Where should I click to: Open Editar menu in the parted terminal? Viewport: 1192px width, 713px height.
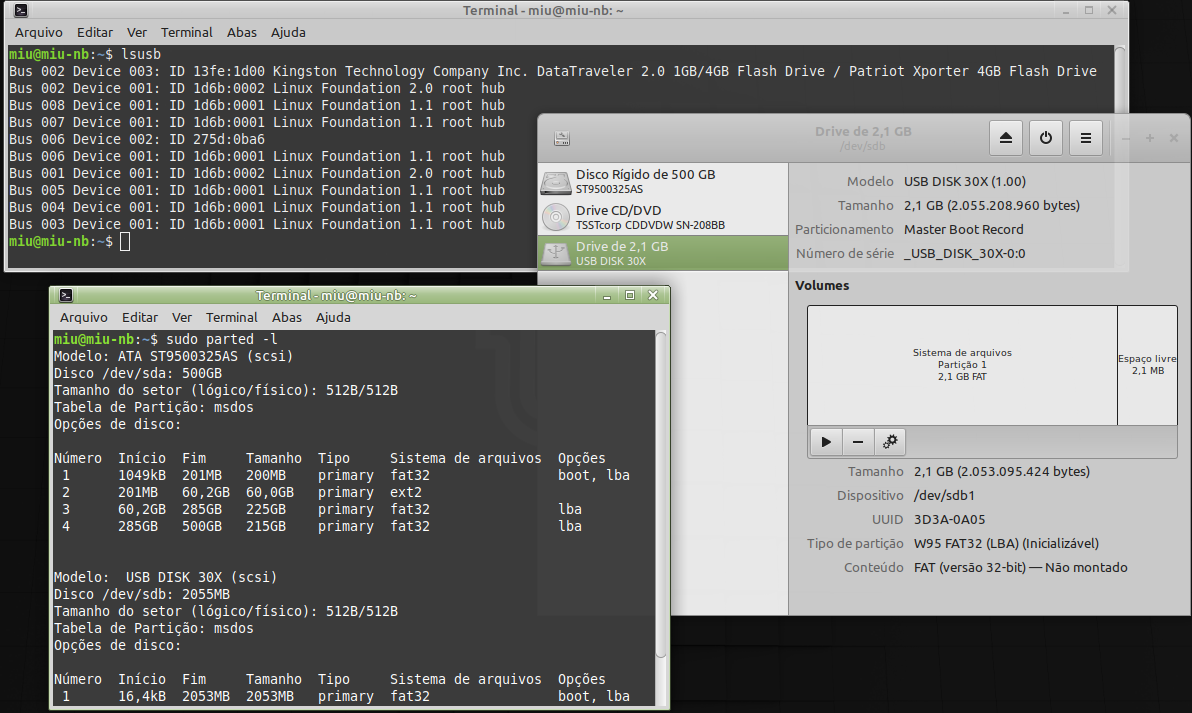pyautogui.click(x=140, y=318)
